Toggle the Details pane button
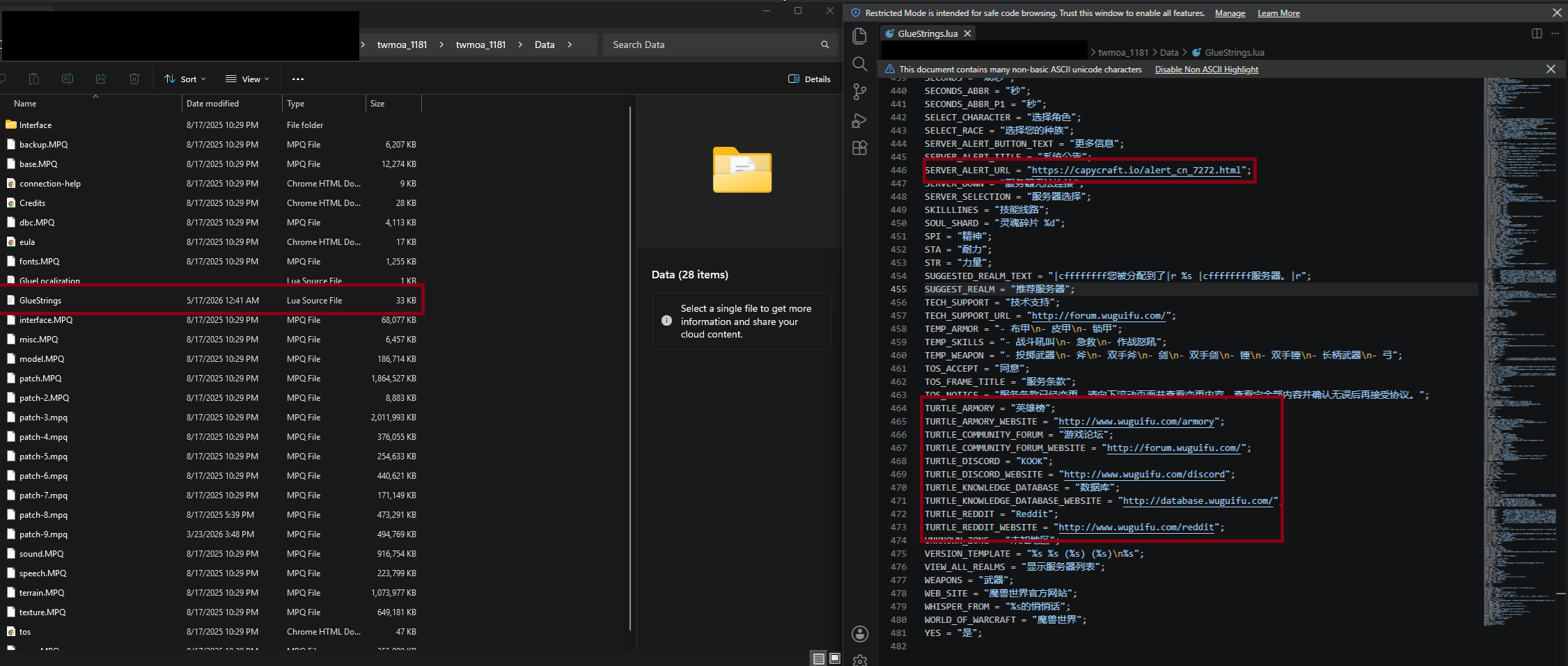 809,79
